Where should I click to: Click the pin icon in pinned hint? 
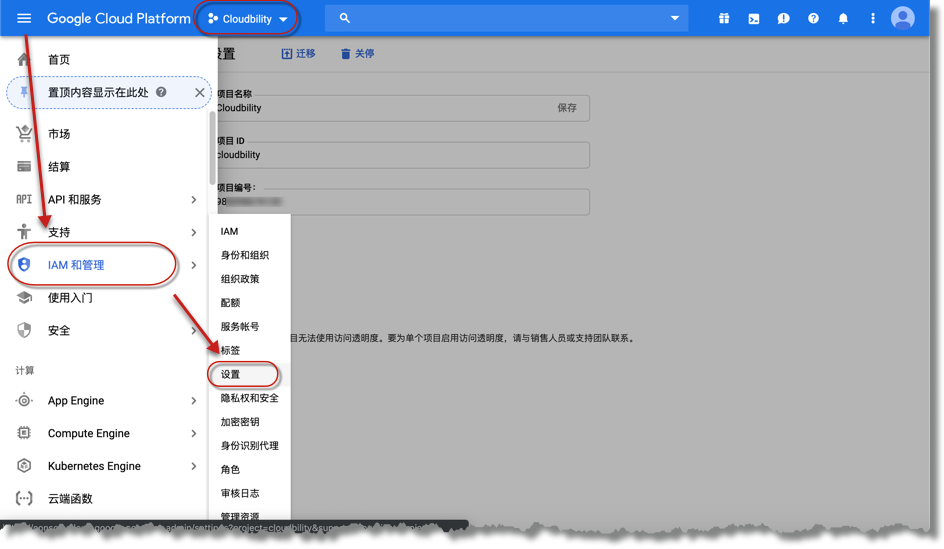click(23, 92)
